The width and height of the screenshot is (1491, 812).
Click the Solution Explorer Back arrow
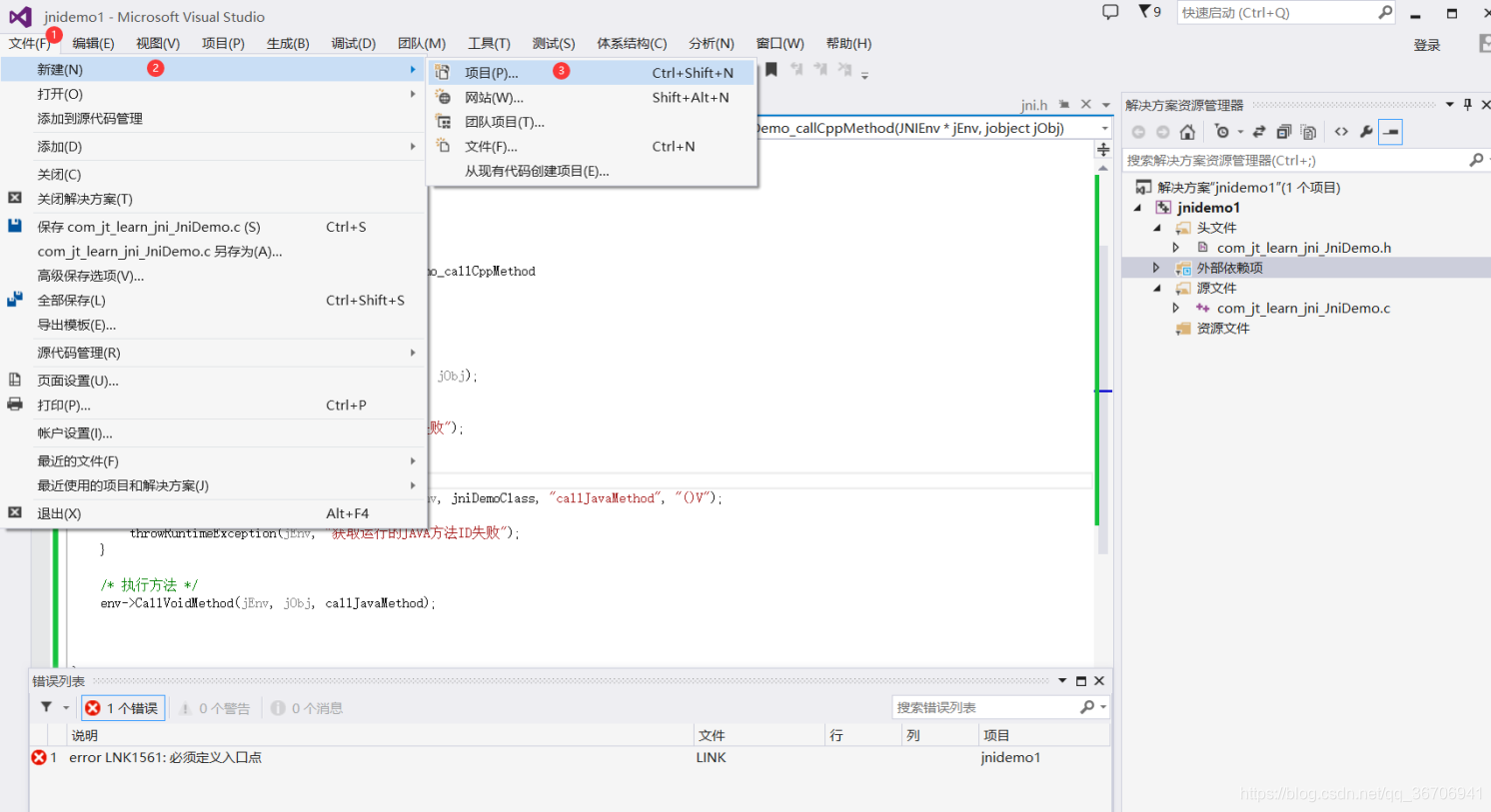point(1138,132)
